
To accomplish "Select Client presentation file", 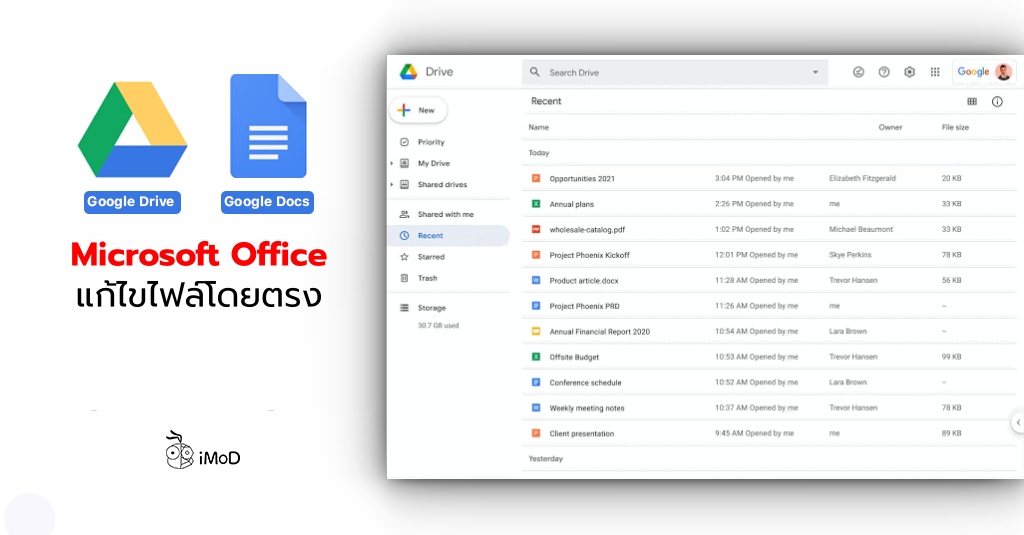I will click(x=769, y=433).
